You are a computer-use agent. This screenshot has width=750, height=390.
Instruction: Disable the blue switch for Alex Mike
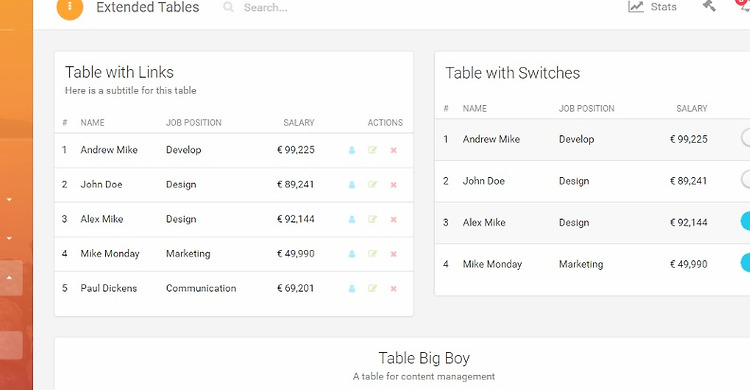click(x=745, y=222)
